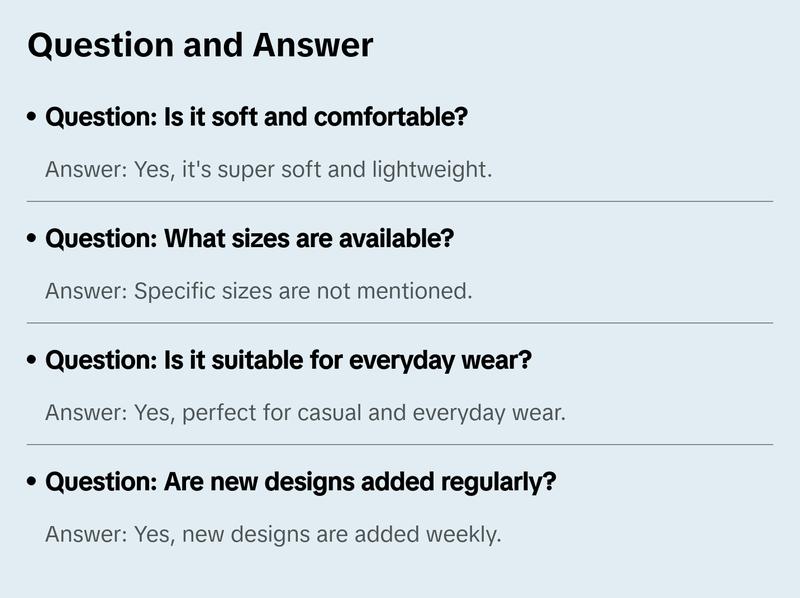Click the bullet before the soft and comfortable question
800x598 pixels.
33,118
